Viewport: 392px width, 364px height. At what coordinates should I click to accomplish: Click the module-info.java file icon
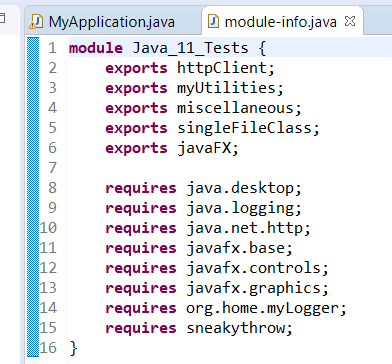(x=213, y=22)
